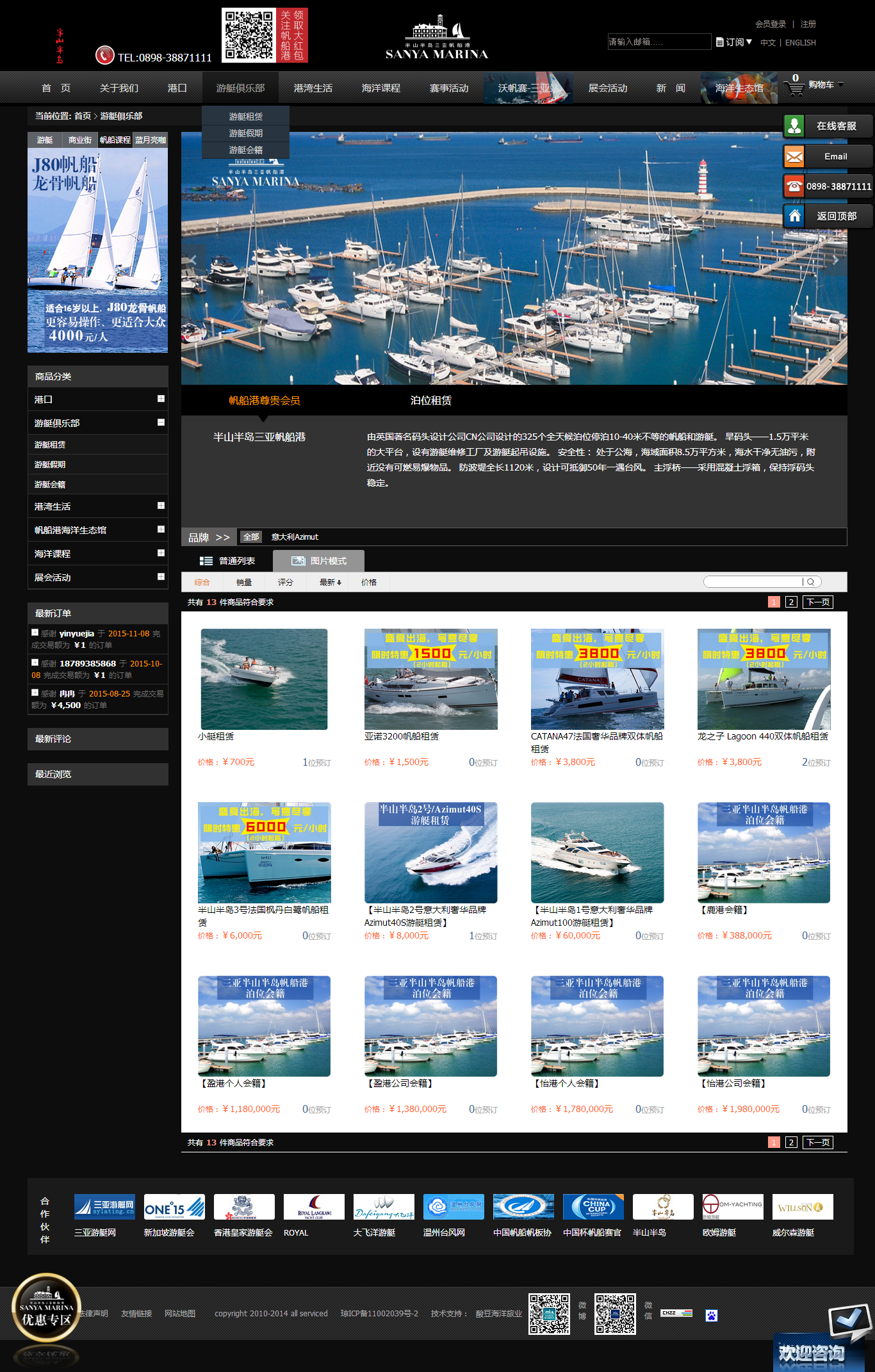Select the 全部 brand filter

251,537
